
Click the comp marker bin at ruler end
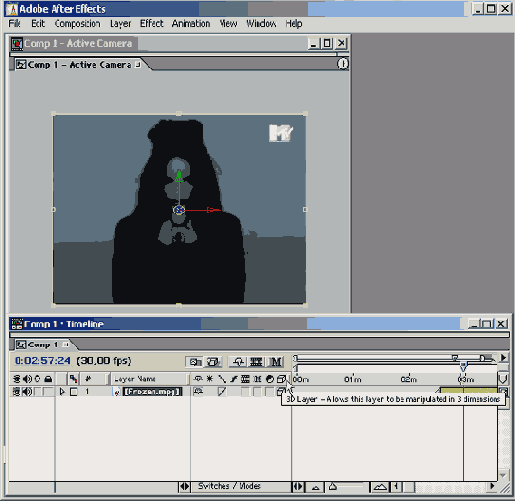(503, 379)
